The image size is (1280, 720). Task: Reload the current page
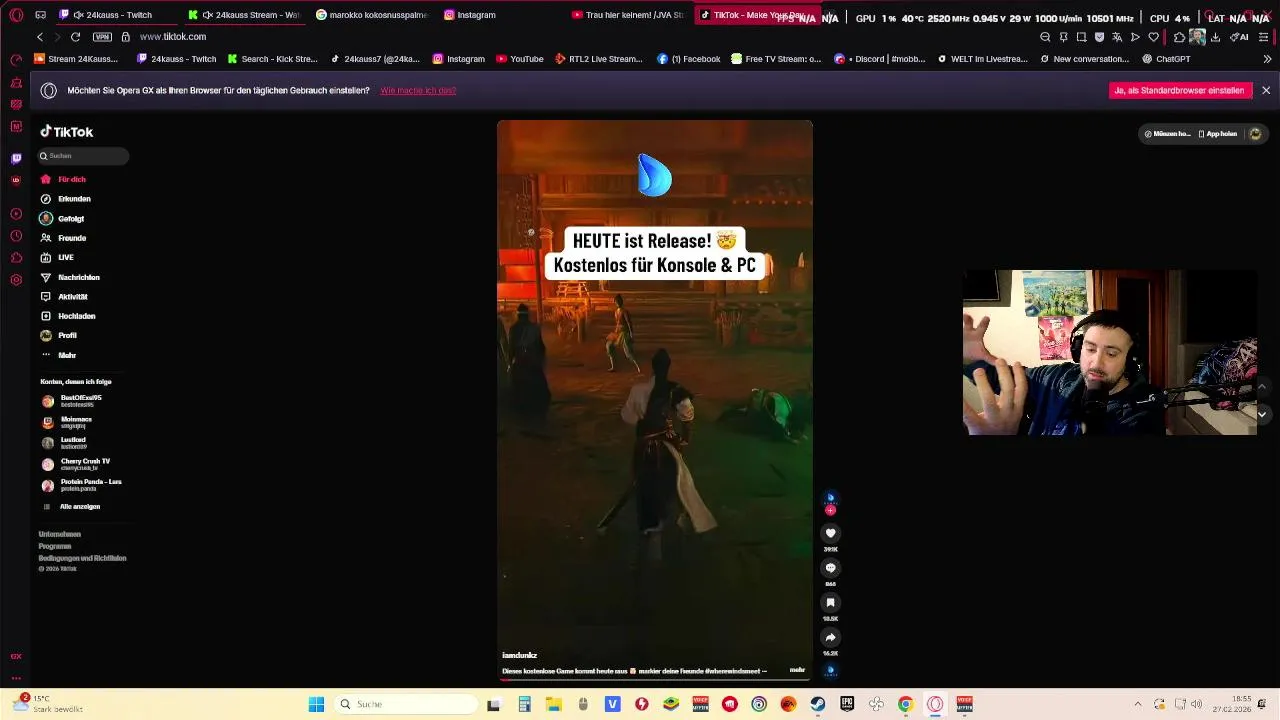[75, 37]
